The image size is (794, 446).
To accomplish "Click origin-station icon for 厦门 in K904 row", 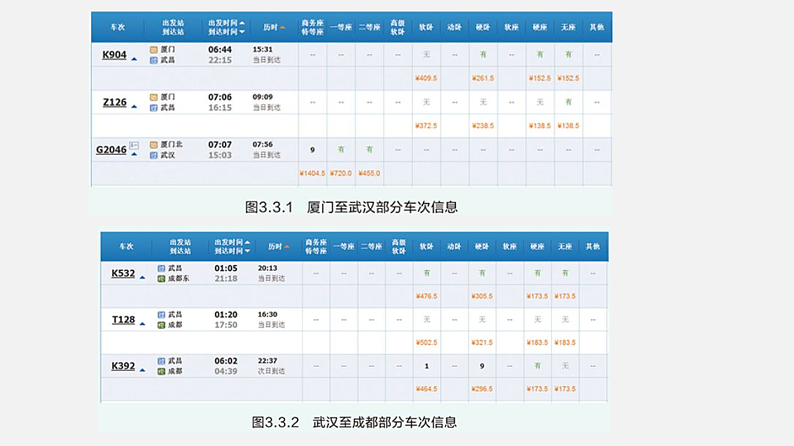I will pos(153,50).
